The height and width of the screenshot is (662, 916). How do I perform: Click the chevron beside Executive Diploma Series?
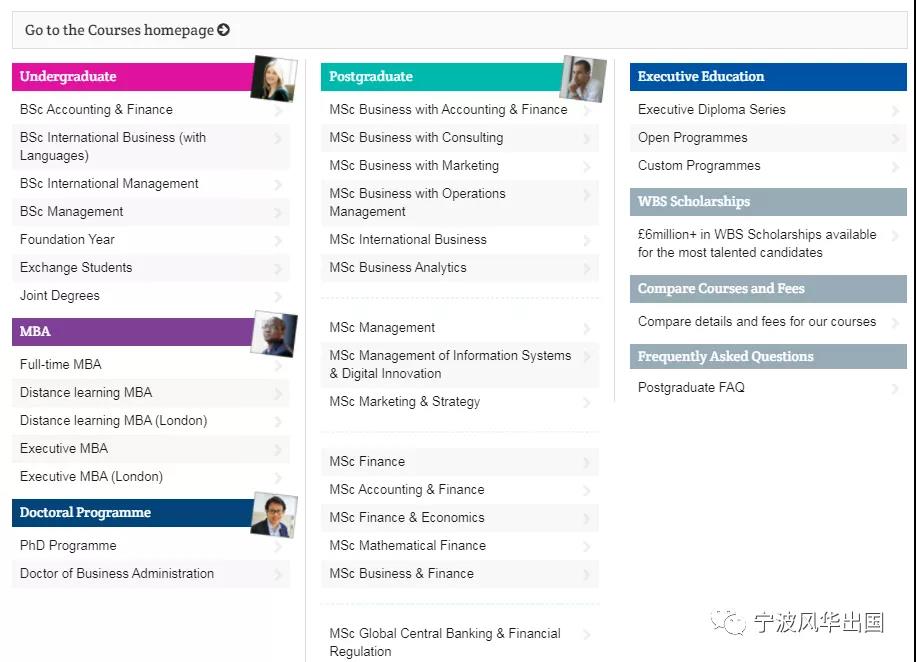tap(895, 111)
